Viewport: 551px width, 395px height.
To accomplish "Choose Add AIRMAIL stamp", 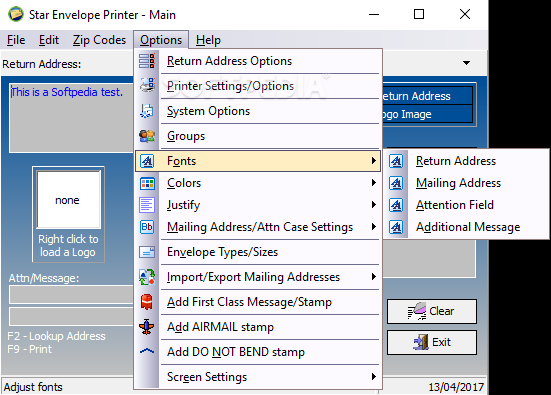I will tap(258, 327).
